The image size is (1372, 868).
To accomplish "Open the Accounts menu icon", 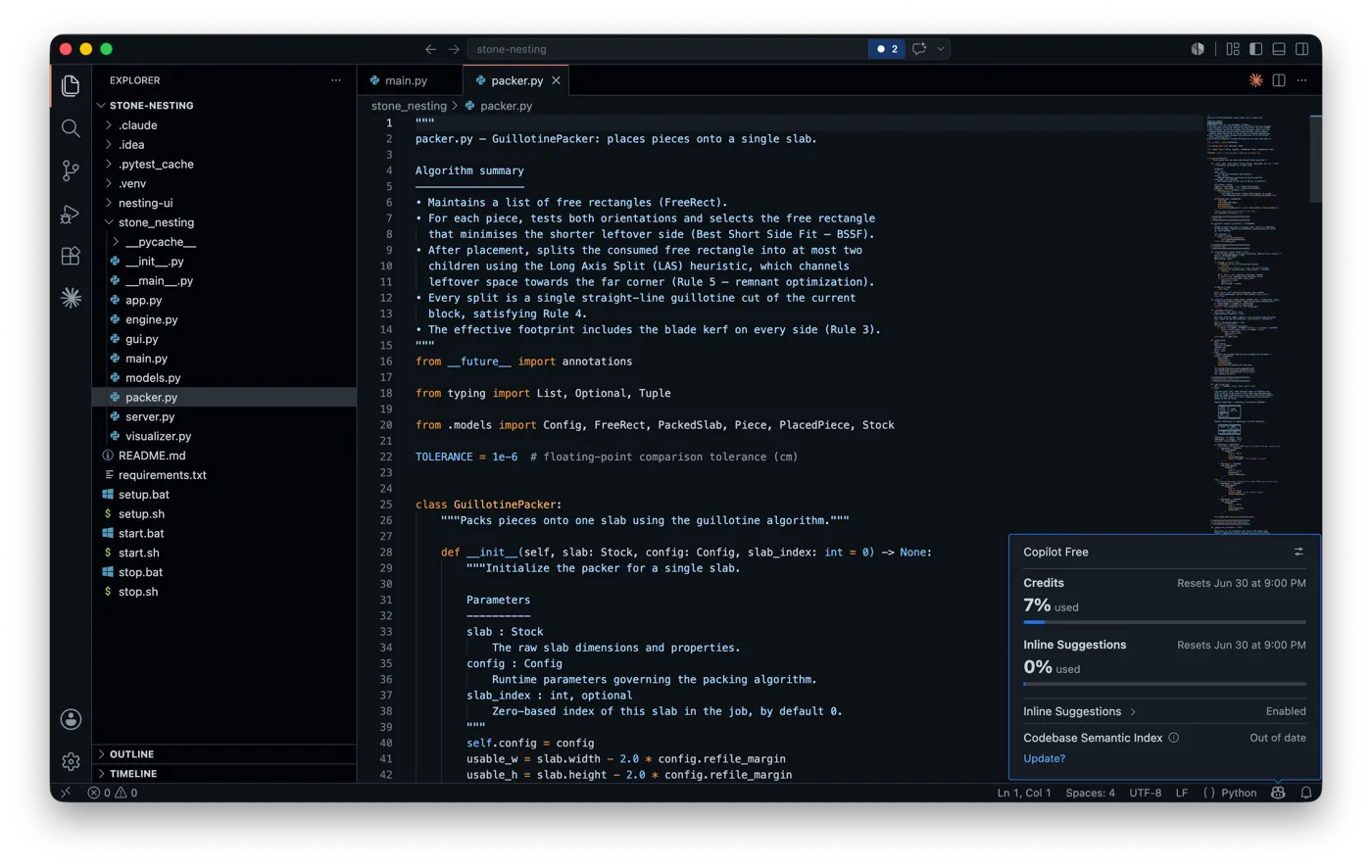I will click(x=71, y=719).
